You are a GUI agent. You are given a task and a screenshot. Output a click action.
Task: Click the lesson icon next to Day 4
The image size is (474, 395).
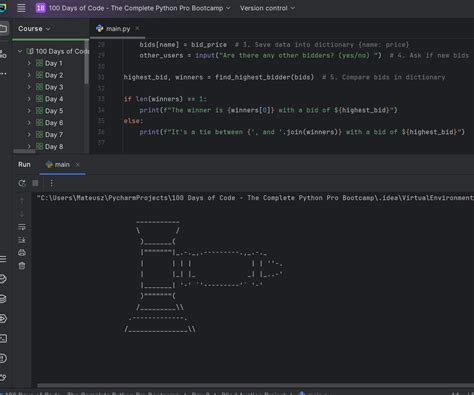click(x=39, y=99)
